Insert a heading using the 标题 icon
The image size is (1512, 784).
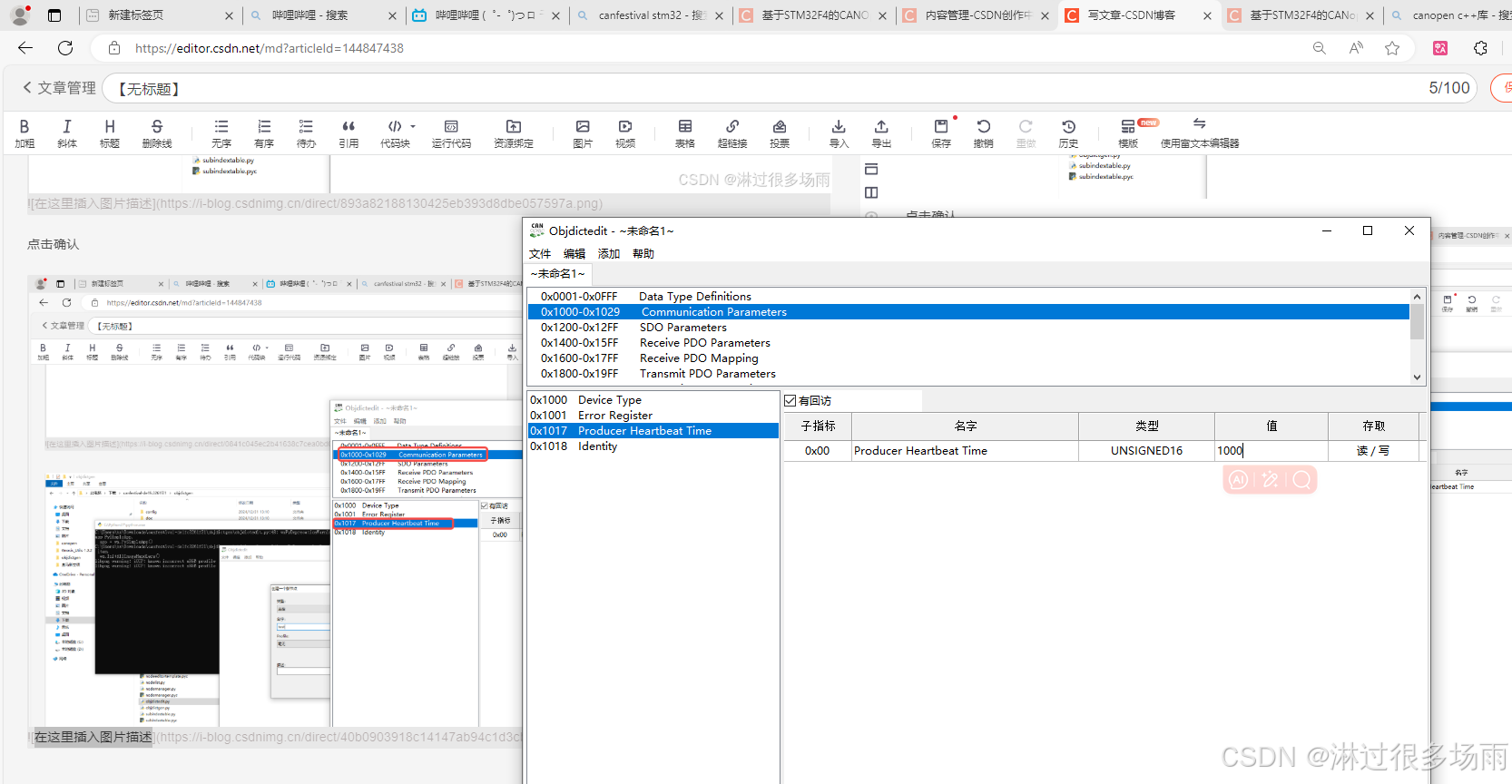coord(110,132)
